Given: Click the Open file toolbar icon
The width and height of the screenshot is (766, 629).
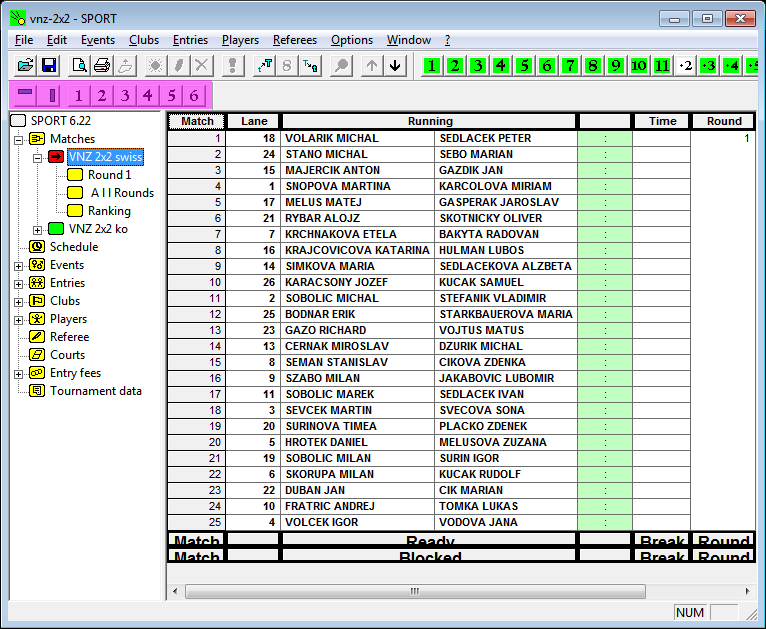Looking at the screenshot, I should (25, 66).
